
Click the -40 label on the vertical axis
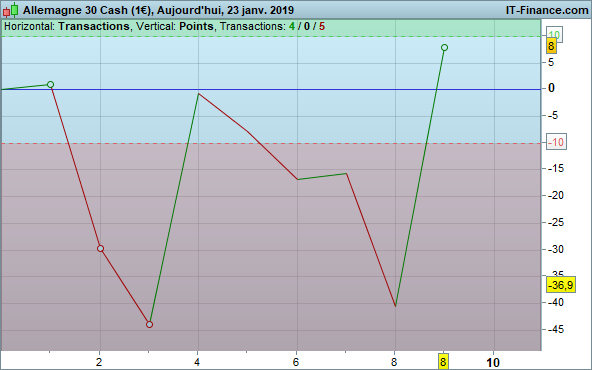(555, 302)
